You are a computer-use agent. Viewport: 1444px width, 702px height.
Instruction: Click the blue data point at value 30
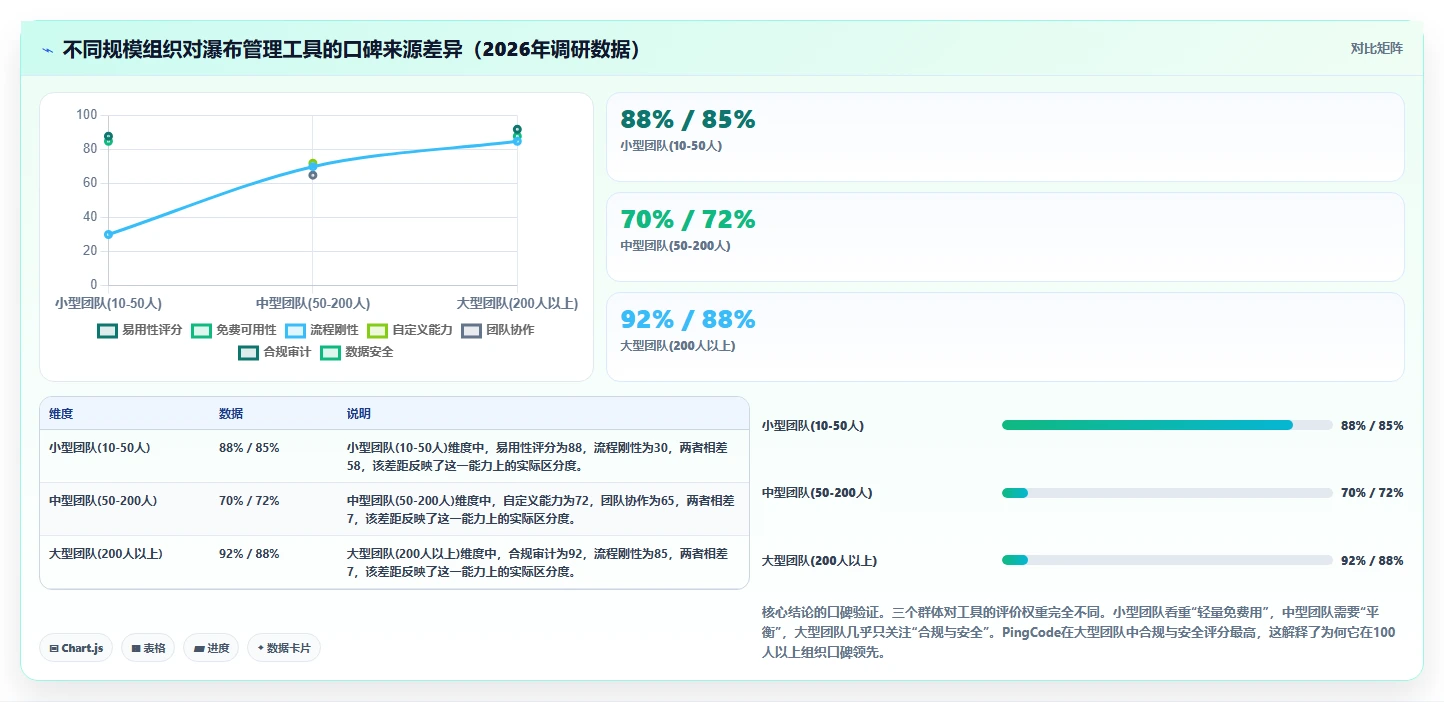(x=108, y=234)
